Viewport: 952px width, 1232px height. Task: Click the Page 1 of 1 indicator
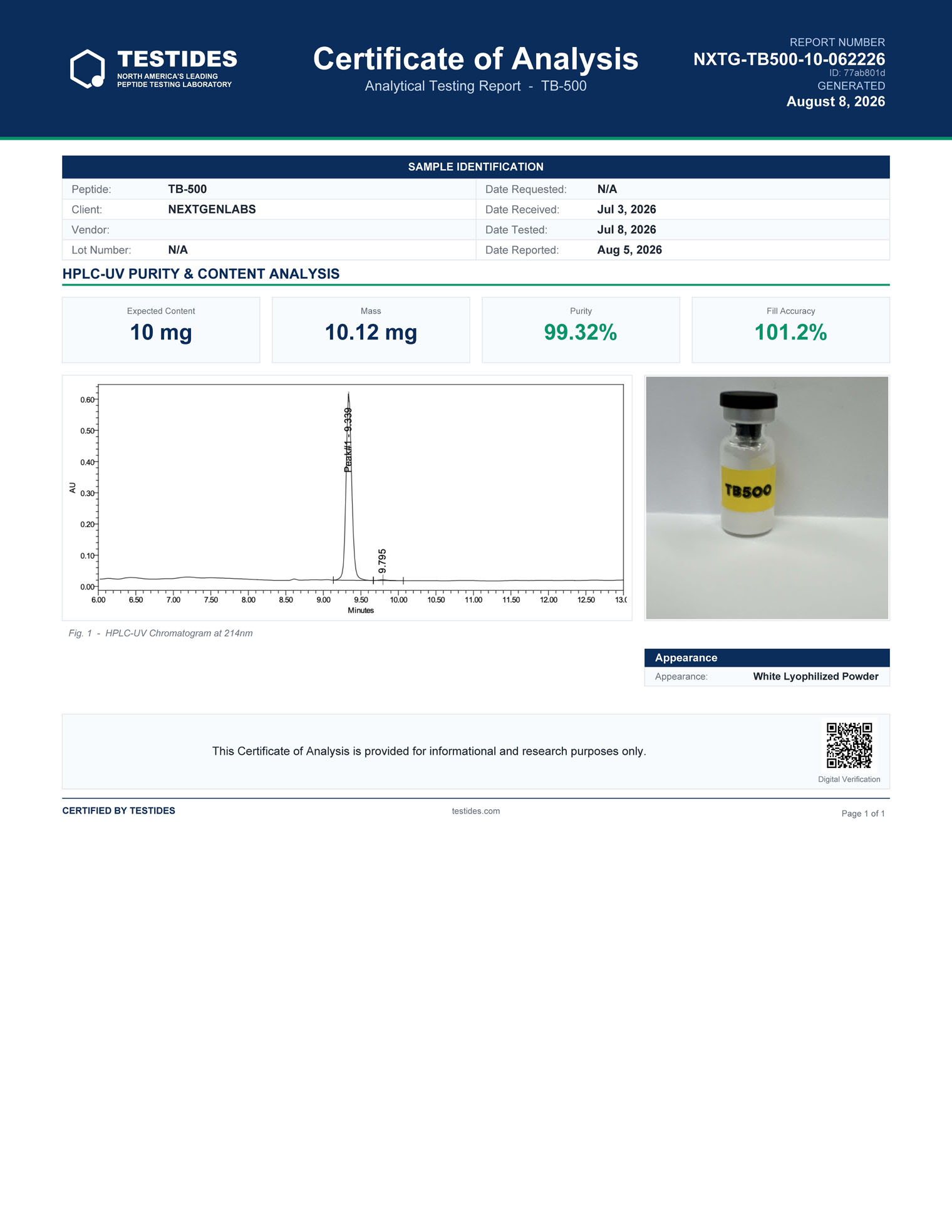[863, 814]
